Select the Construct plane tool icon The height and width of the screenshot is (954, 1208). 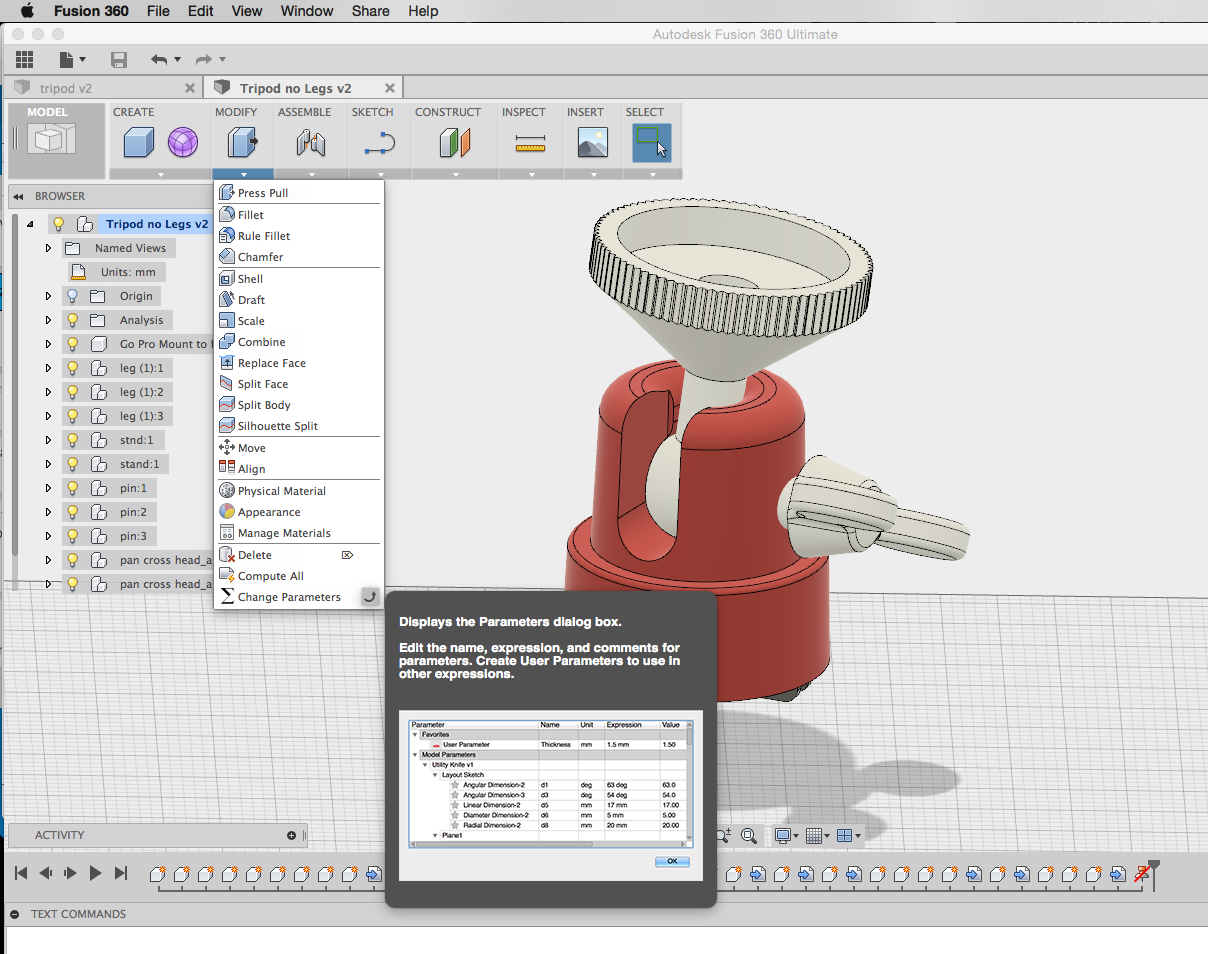click(x=455, y=144)
